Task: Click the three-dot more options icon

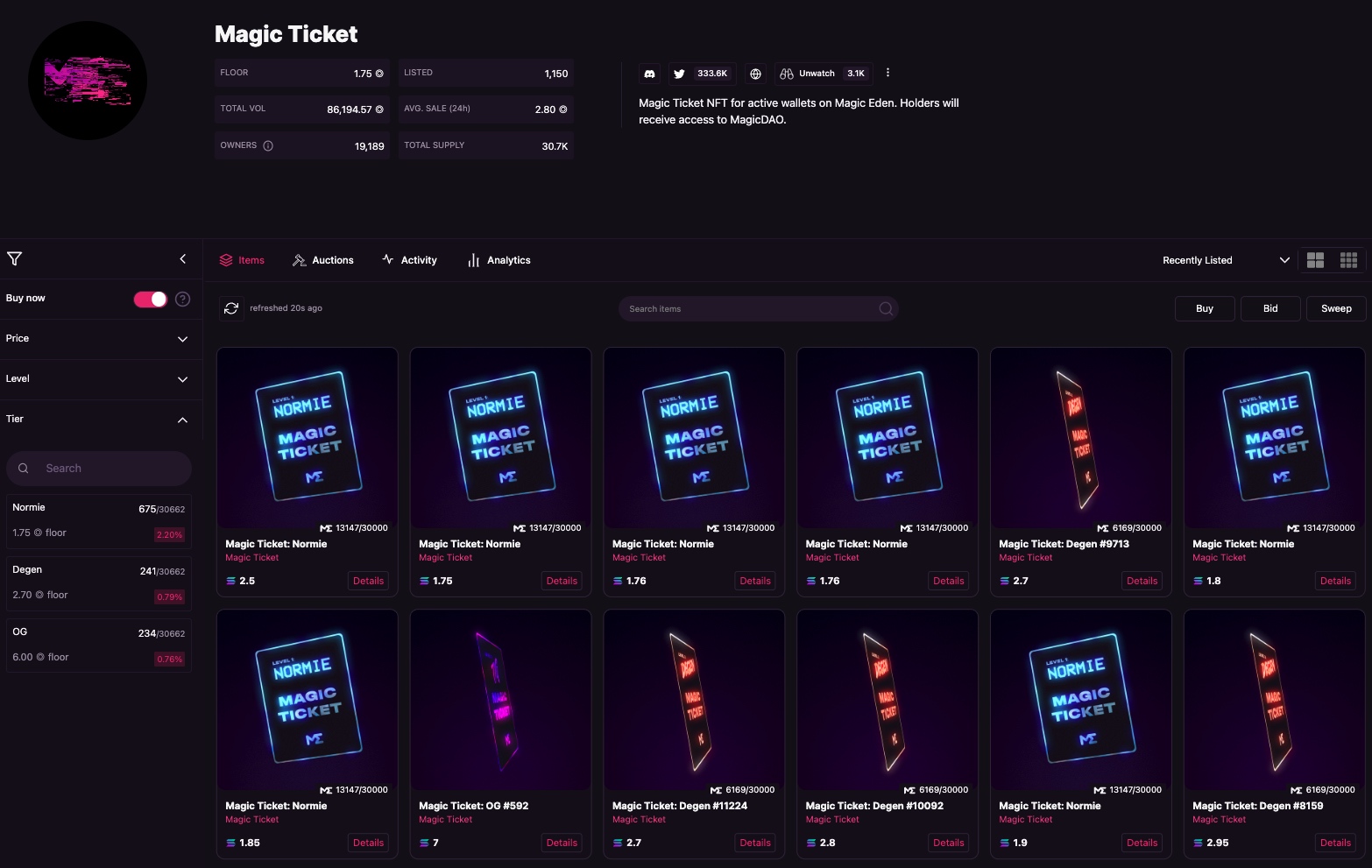Action: [888, 73]
